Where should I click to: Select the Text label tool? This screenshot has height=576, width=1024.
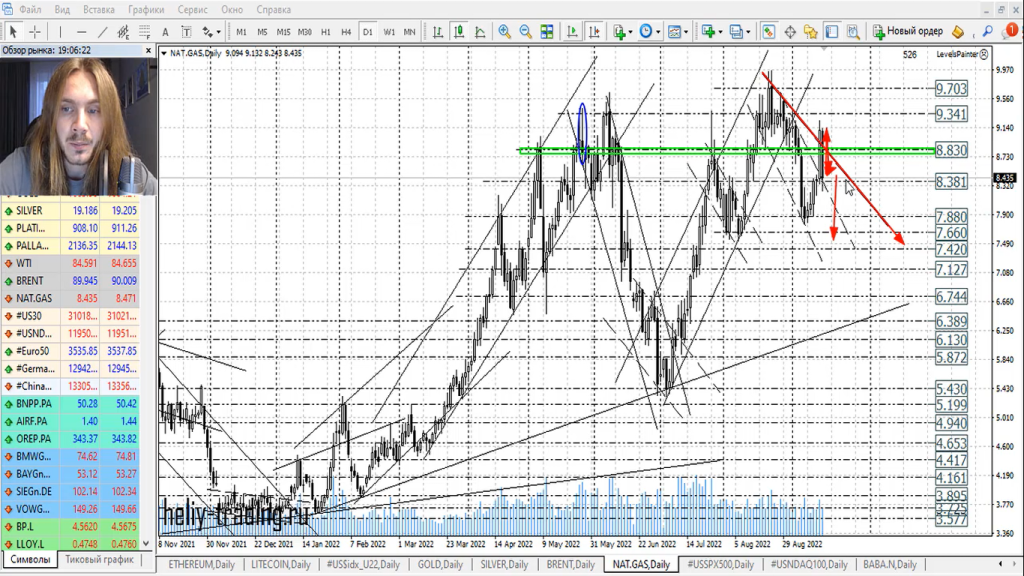(x=167, y=32)
